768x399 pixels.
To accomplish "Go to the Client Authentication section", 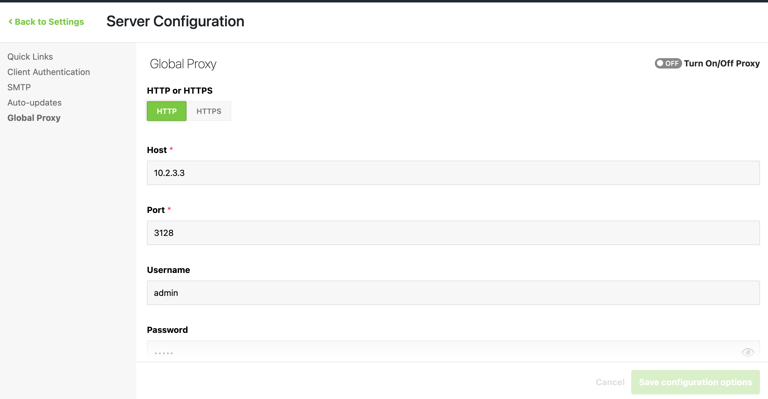I will tap(48, 72).
